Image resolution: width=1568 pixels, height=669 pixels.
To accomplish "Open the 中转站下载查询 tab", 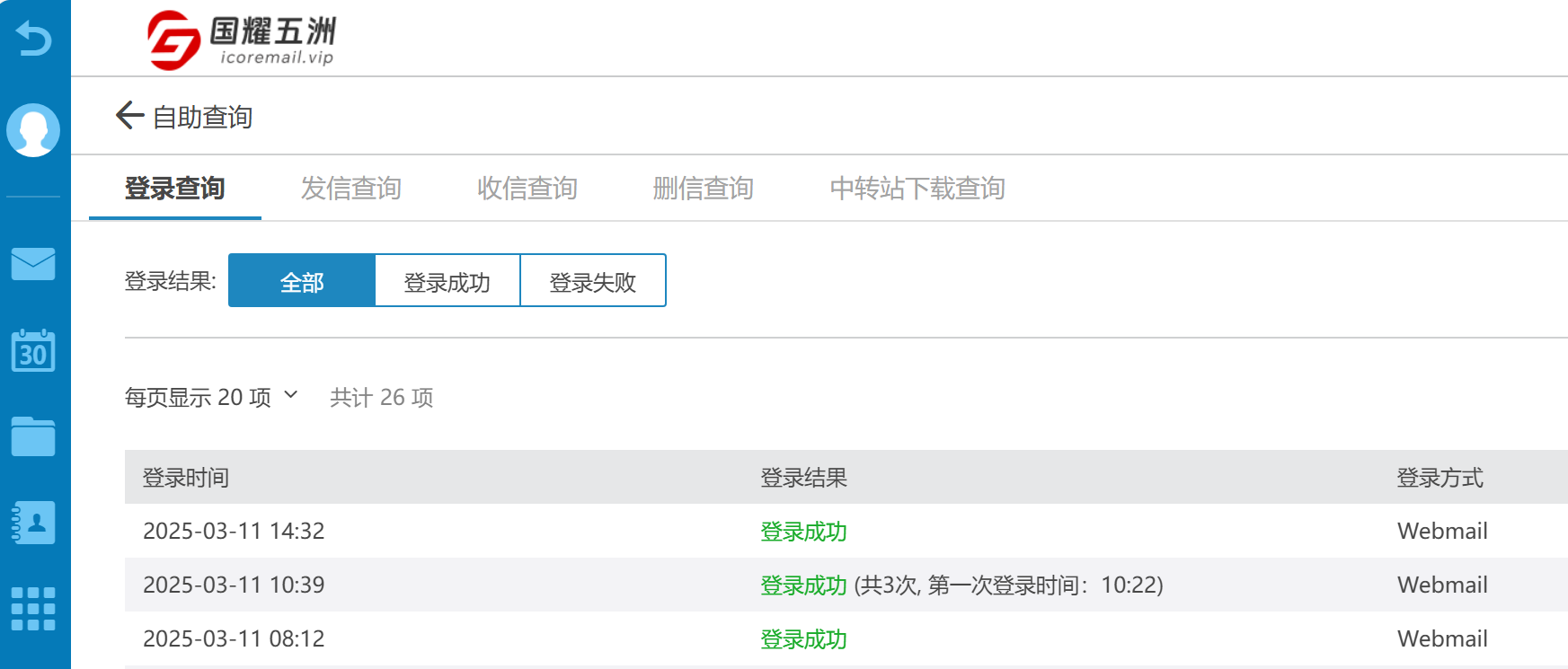I will click(x=917, y=189).
